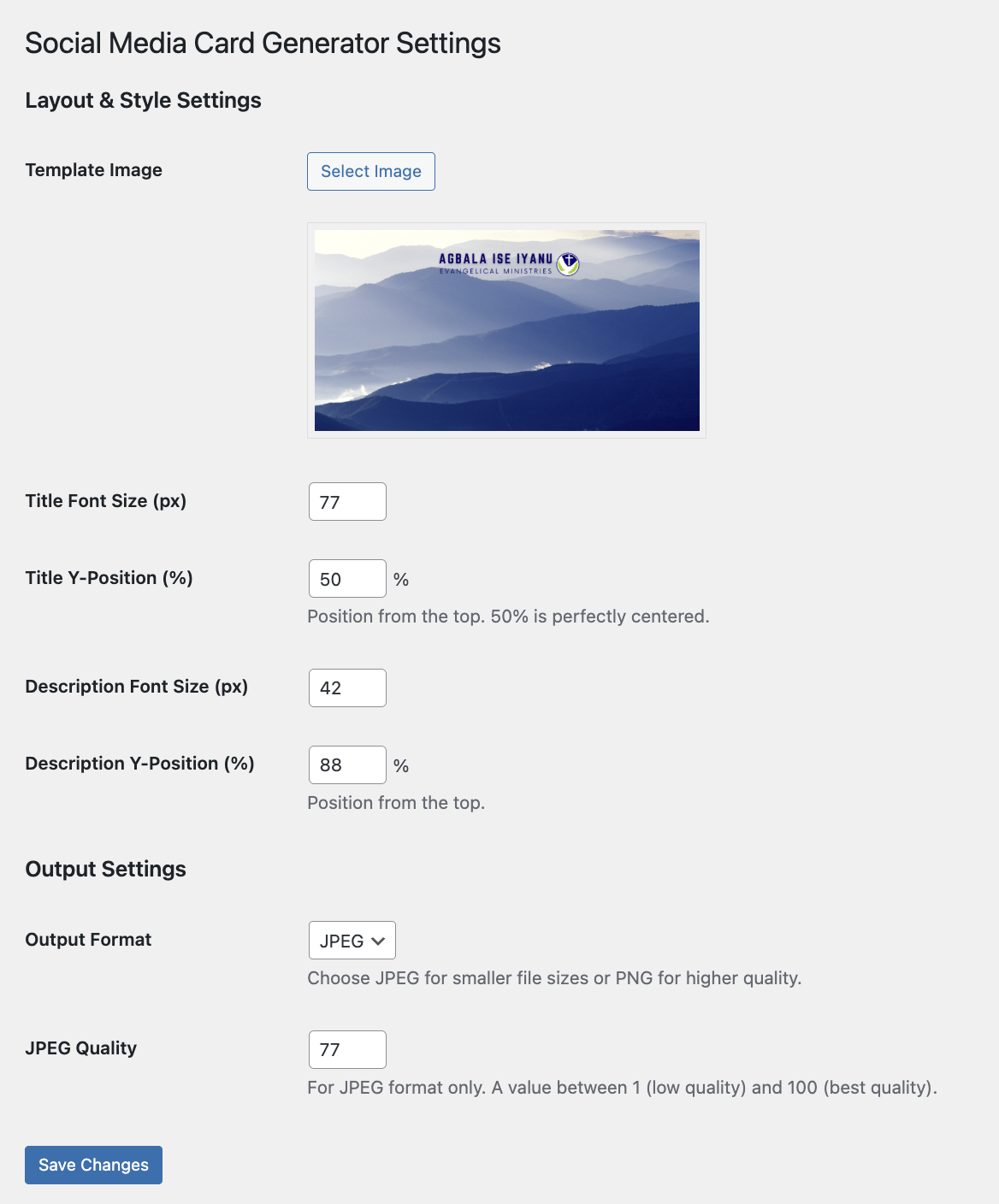Viewport: 999px width, 1204px height.
Task: Focus the Description Font Size input
Action: click(x=347, y=688)
